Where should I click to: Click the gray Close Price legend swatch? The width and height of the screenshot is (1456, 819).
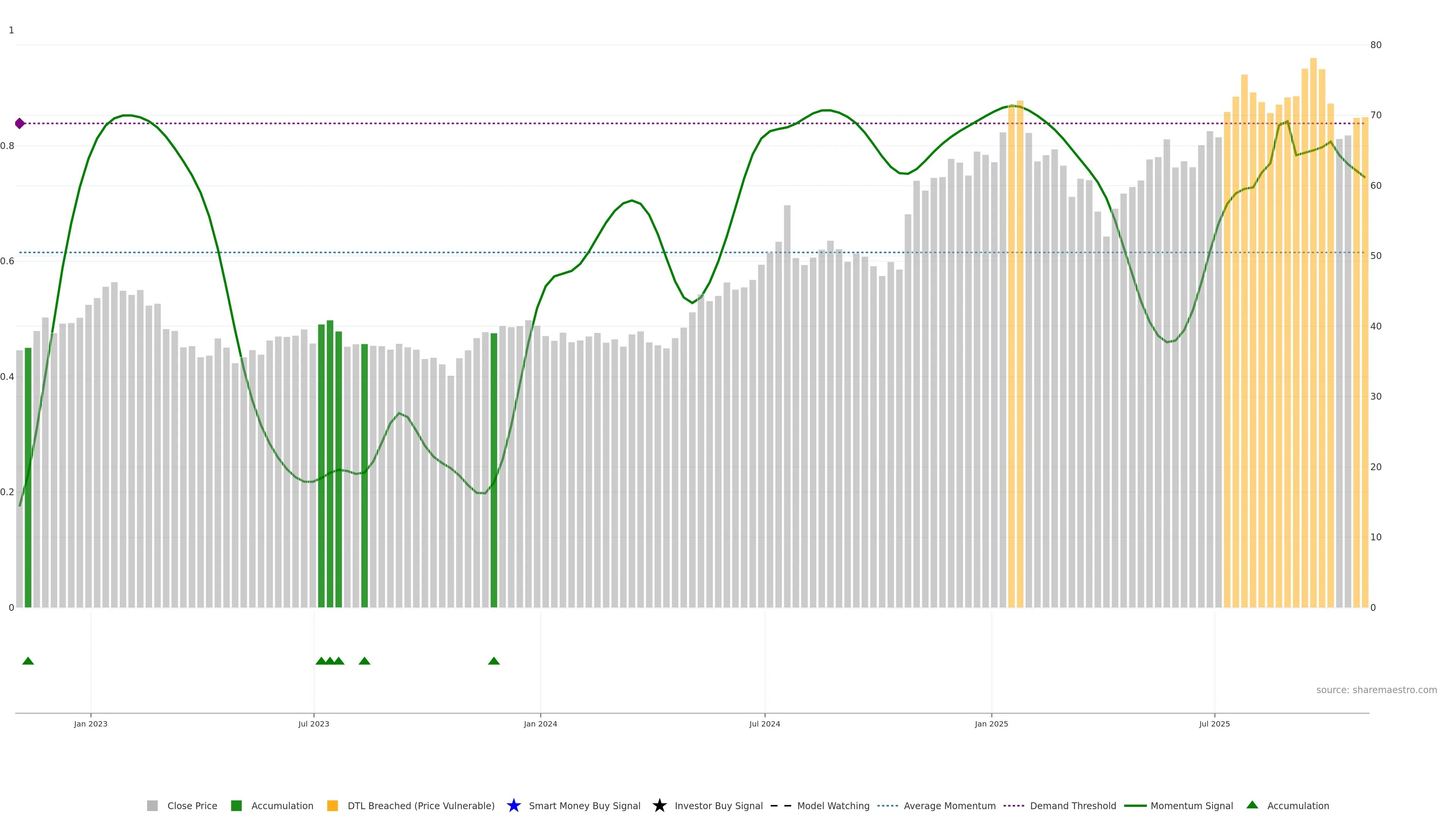coord(152,805)
